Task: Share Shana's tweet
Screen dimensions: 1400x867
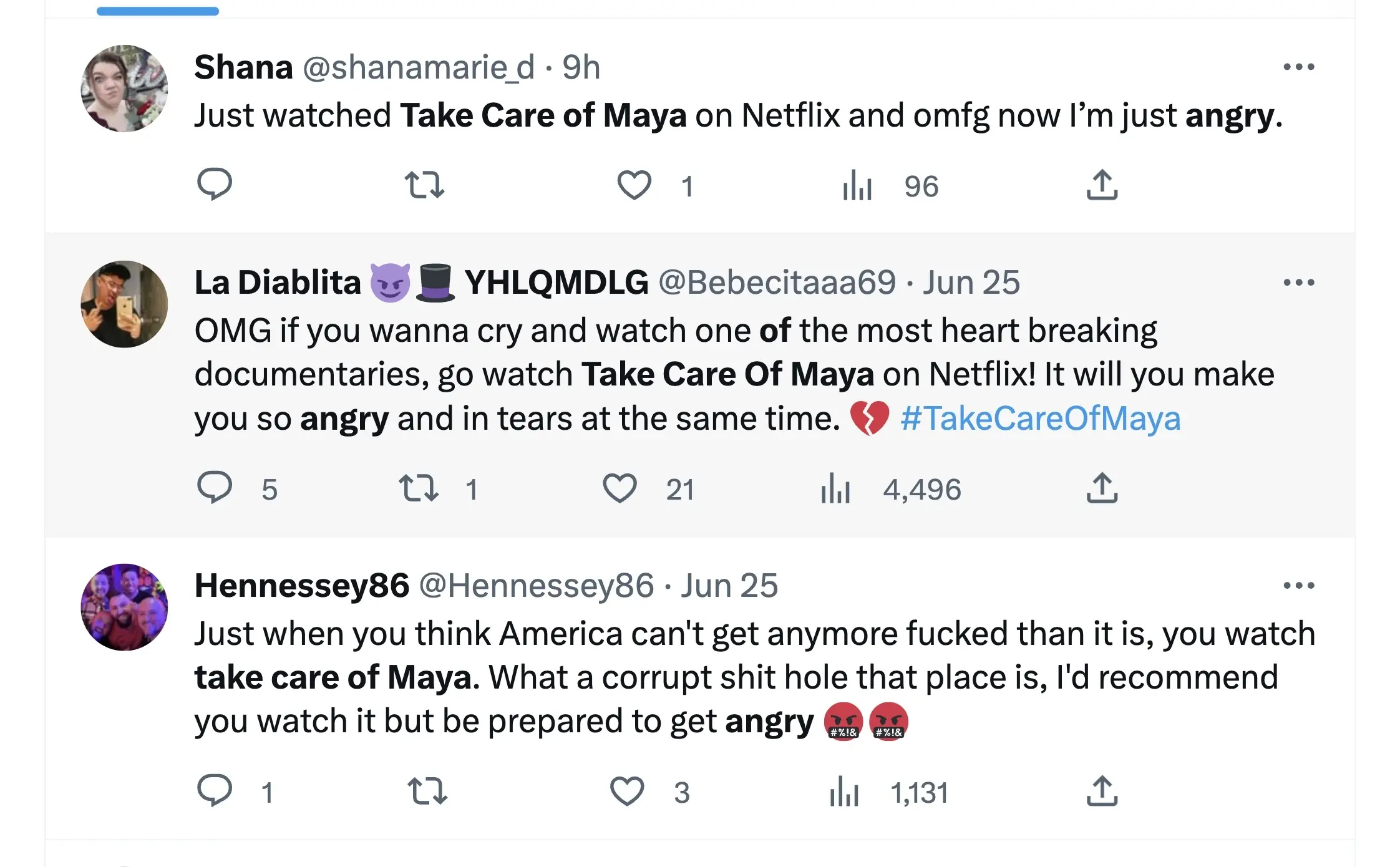Action: (x=1102, y=185)
